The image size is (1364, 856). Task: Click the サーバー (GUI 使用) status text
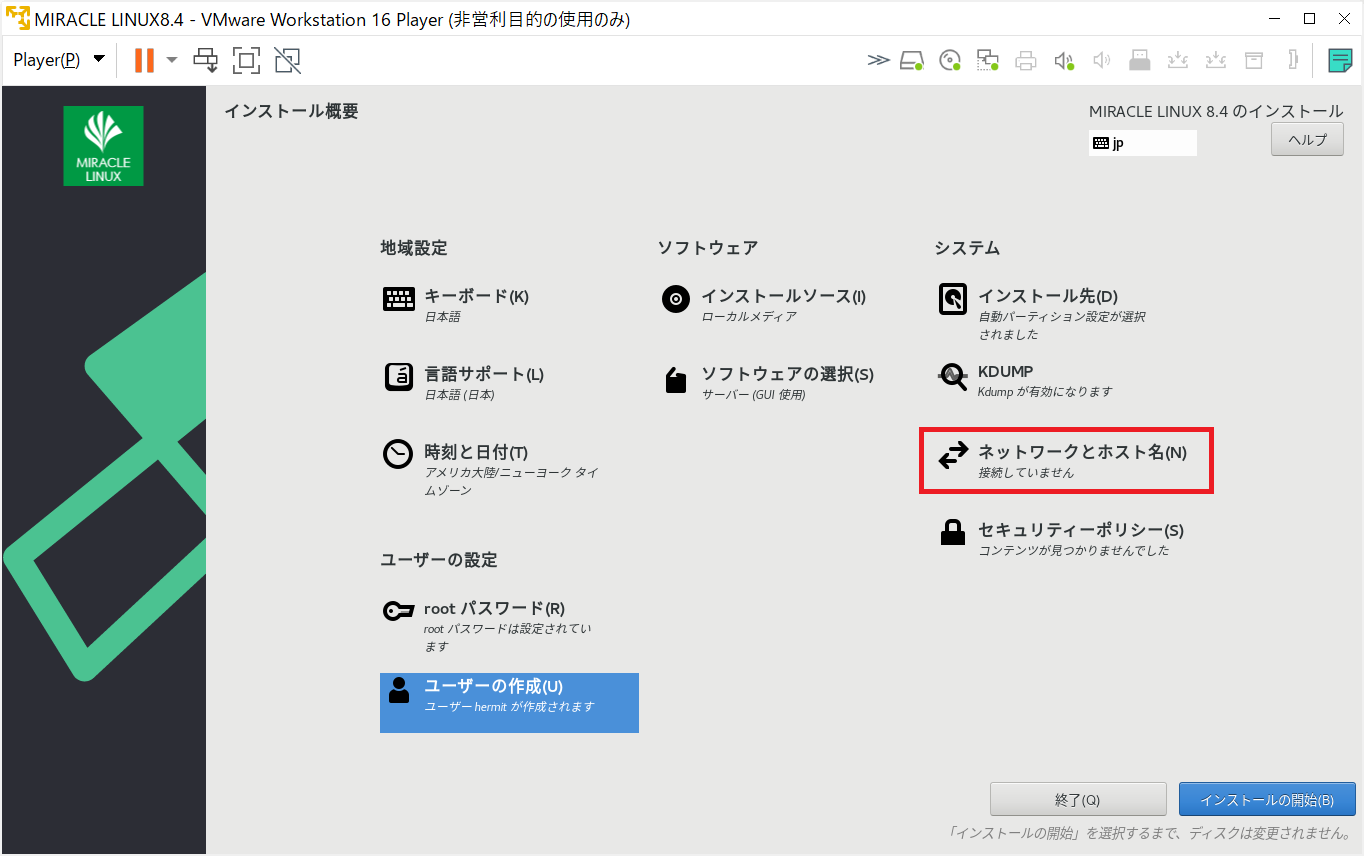(x=753, y=395)
